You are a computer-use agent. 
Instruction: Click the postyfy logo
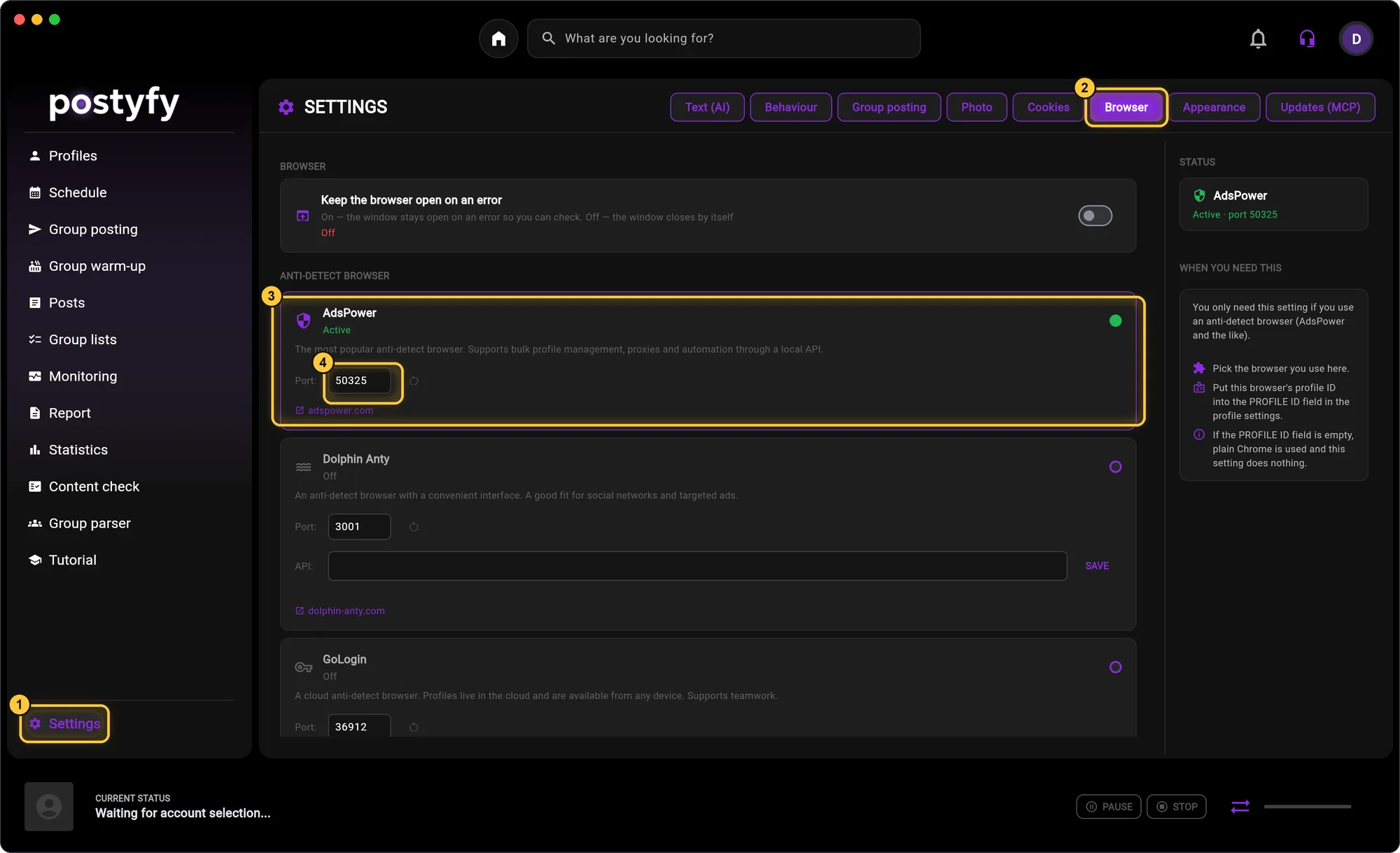pyautogui.click(x=114, y=104)
